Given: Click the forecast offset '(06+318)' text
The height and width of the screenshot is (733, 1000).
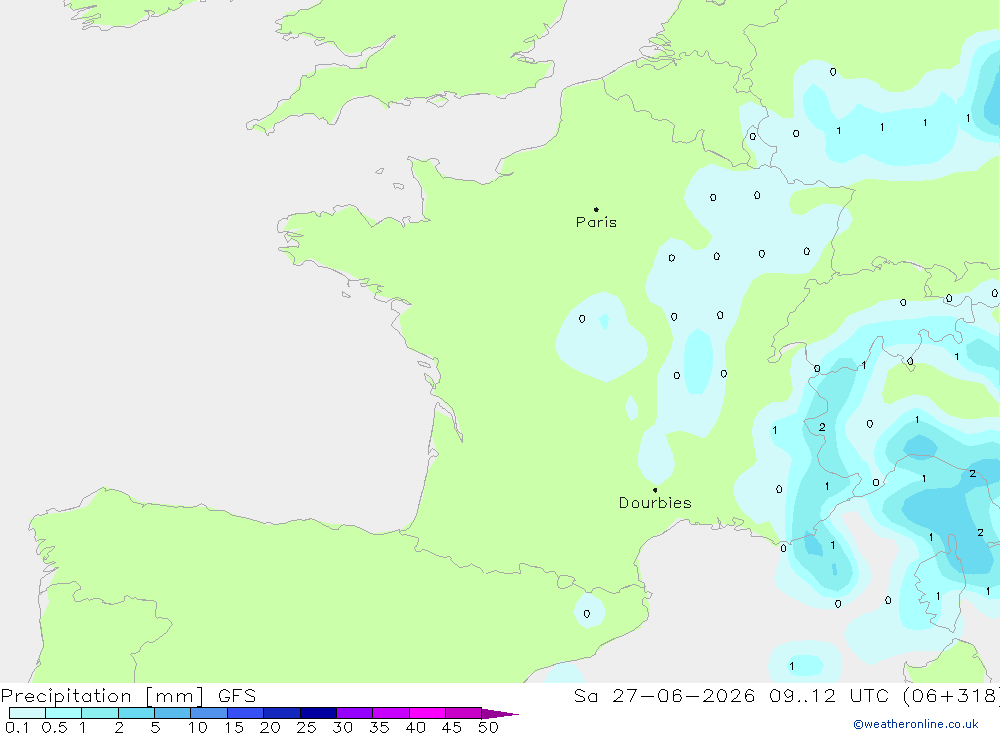Looking at the screenshot, I should tap(951, 696).
